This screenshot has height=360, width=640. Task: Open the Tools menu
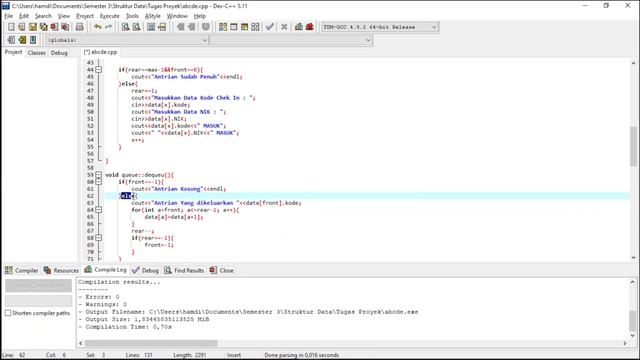(132, 16)
